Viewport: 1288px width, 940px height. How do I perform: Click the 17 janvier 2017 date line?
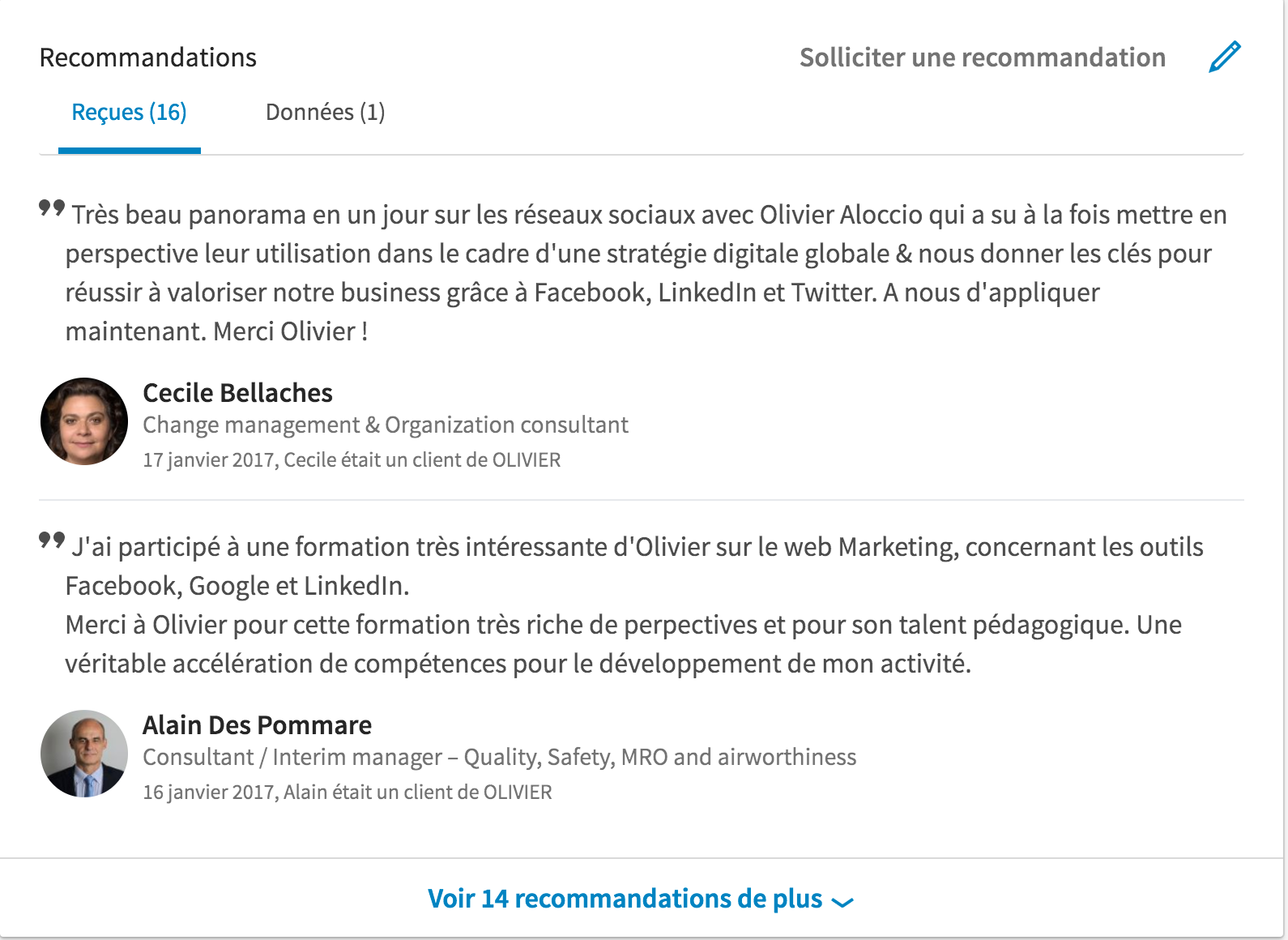(352, 460)
